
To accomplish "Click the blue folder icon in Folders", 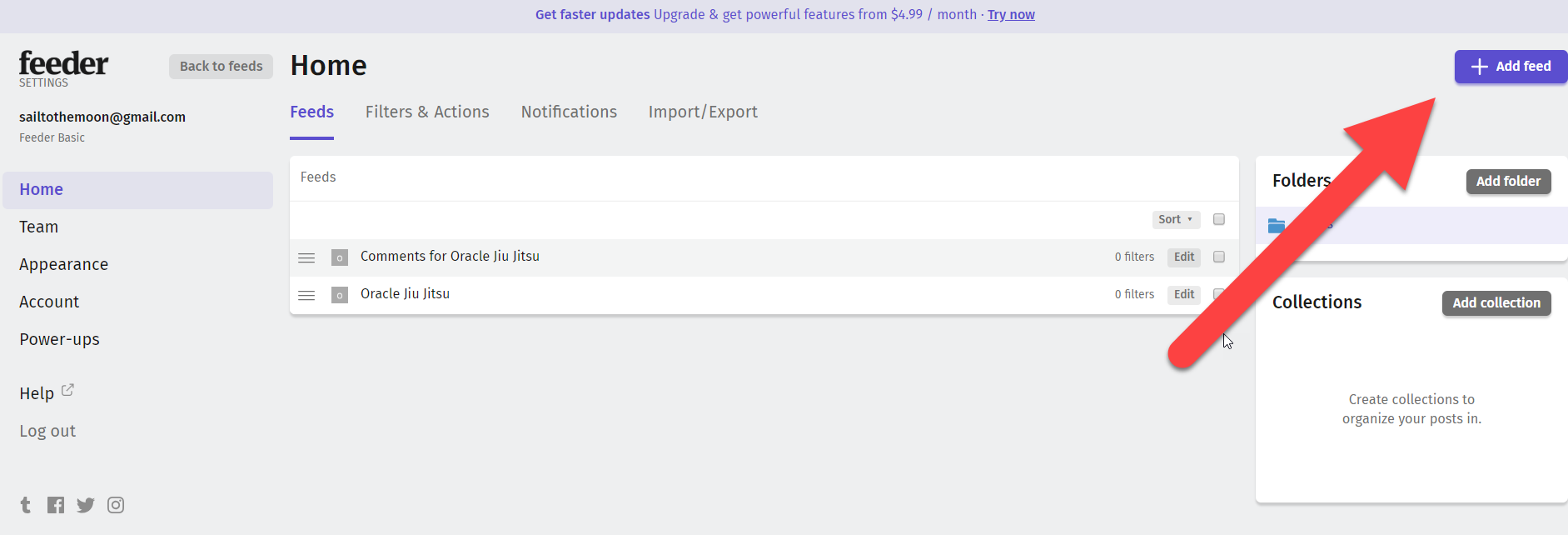I will 1277,225.
